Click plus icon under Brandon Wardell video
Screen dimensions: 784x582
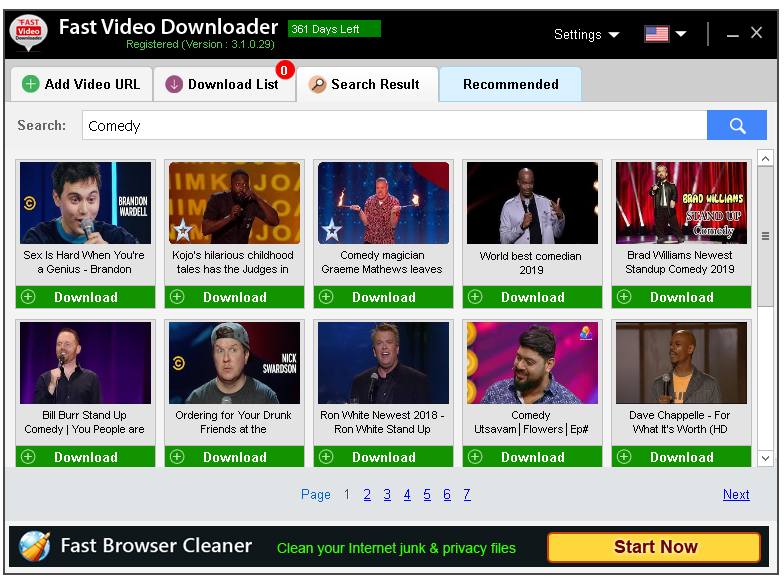(x=28, y=297)
